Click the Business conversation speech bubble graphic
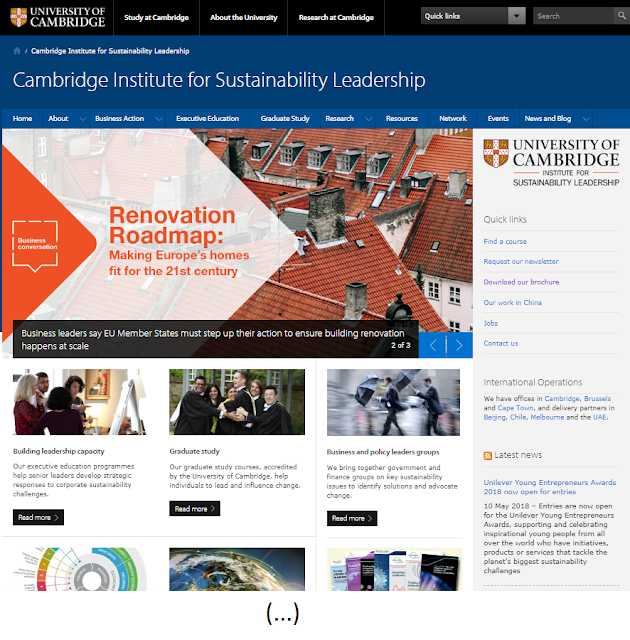The width and height of the screenshot is (630, 640). point(35,246)
